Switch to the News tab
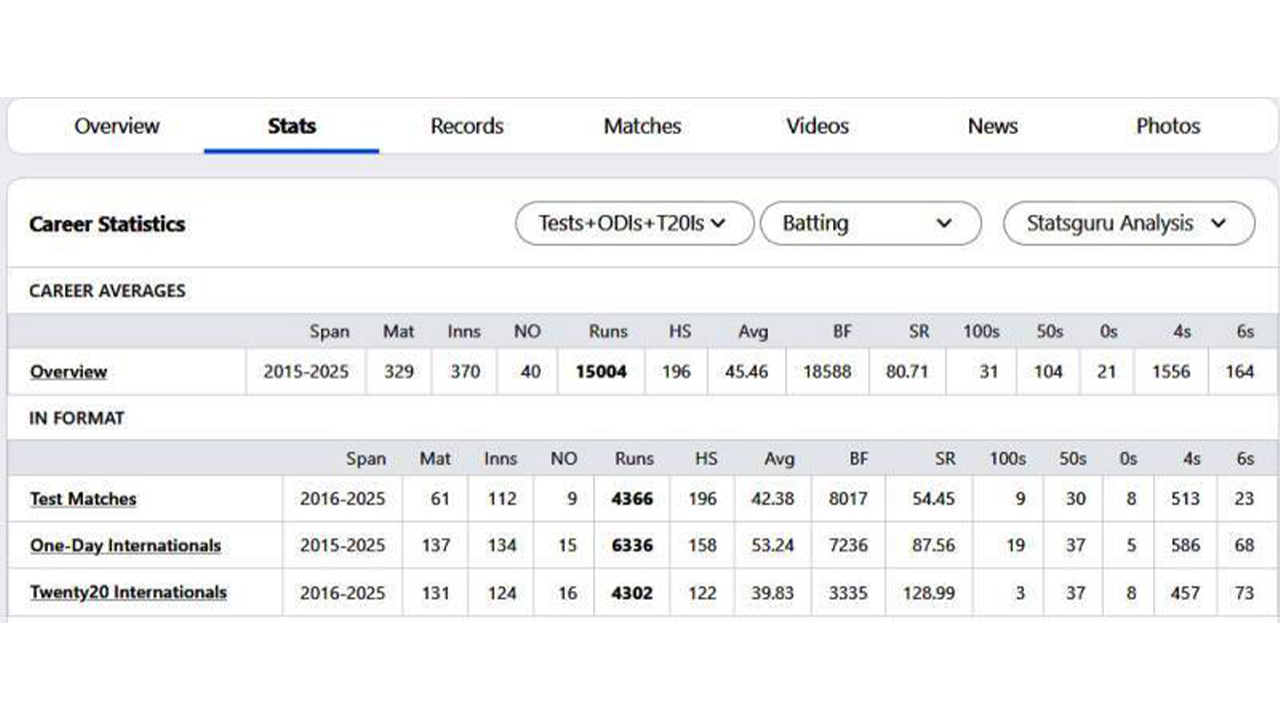This screenshot has height=720, width=1280. point(992,126)
